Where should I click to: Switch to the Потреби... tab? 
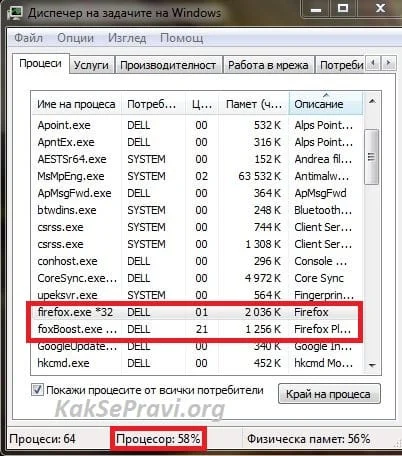click(341, 65)
